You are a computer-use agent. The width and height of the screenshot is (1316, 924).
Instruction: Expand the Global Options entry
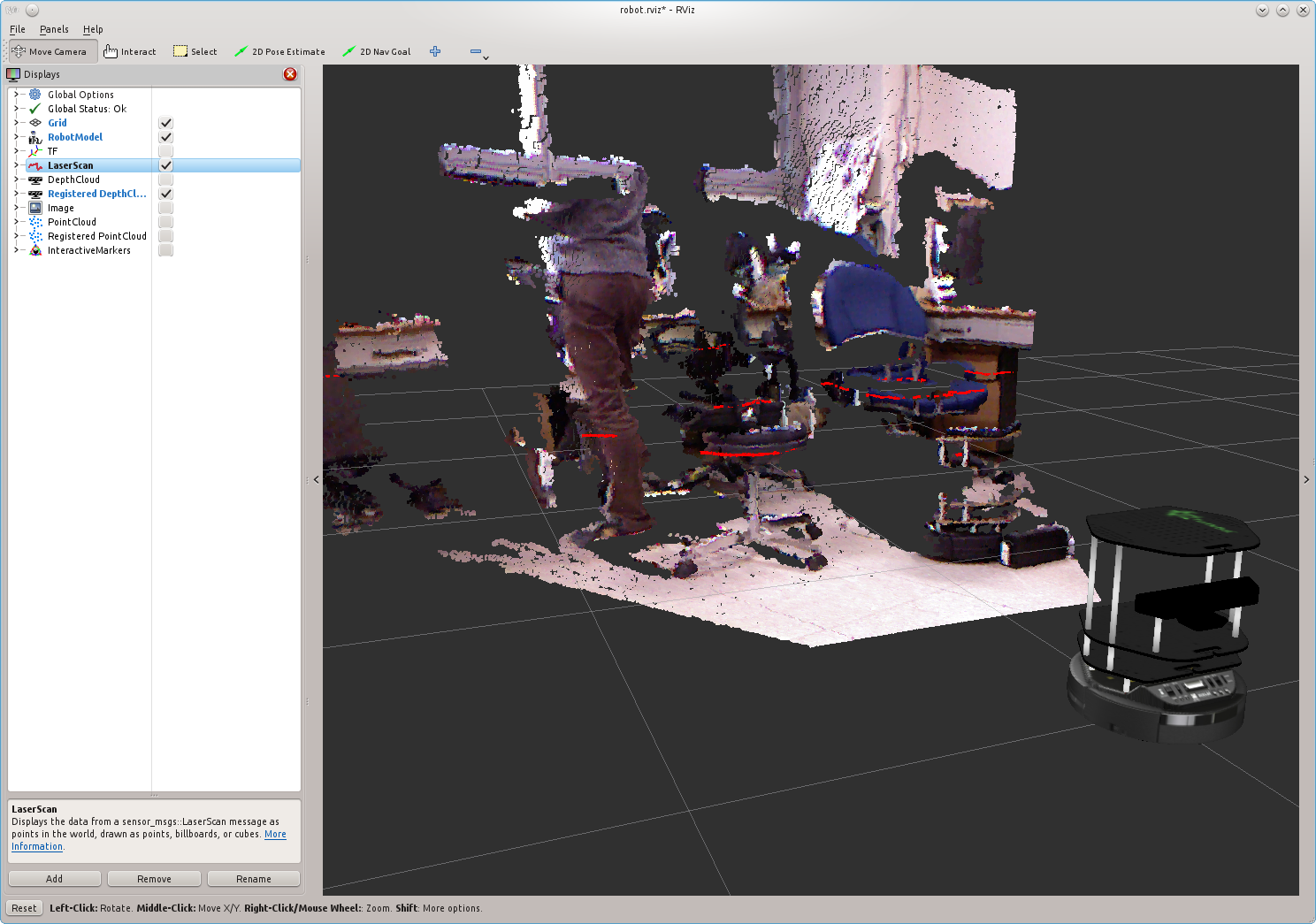(x=16, y=95)
